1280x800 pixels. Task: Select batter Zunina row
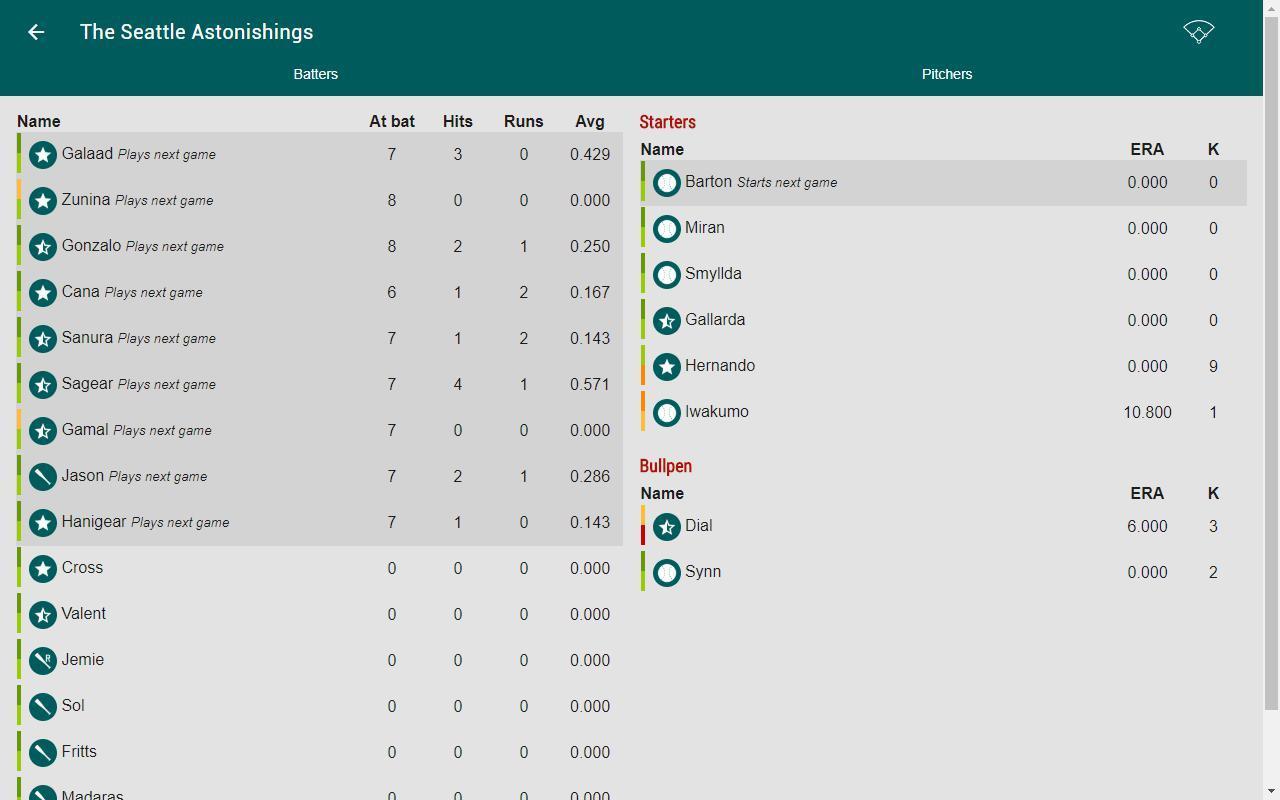[x=319, y=201]
